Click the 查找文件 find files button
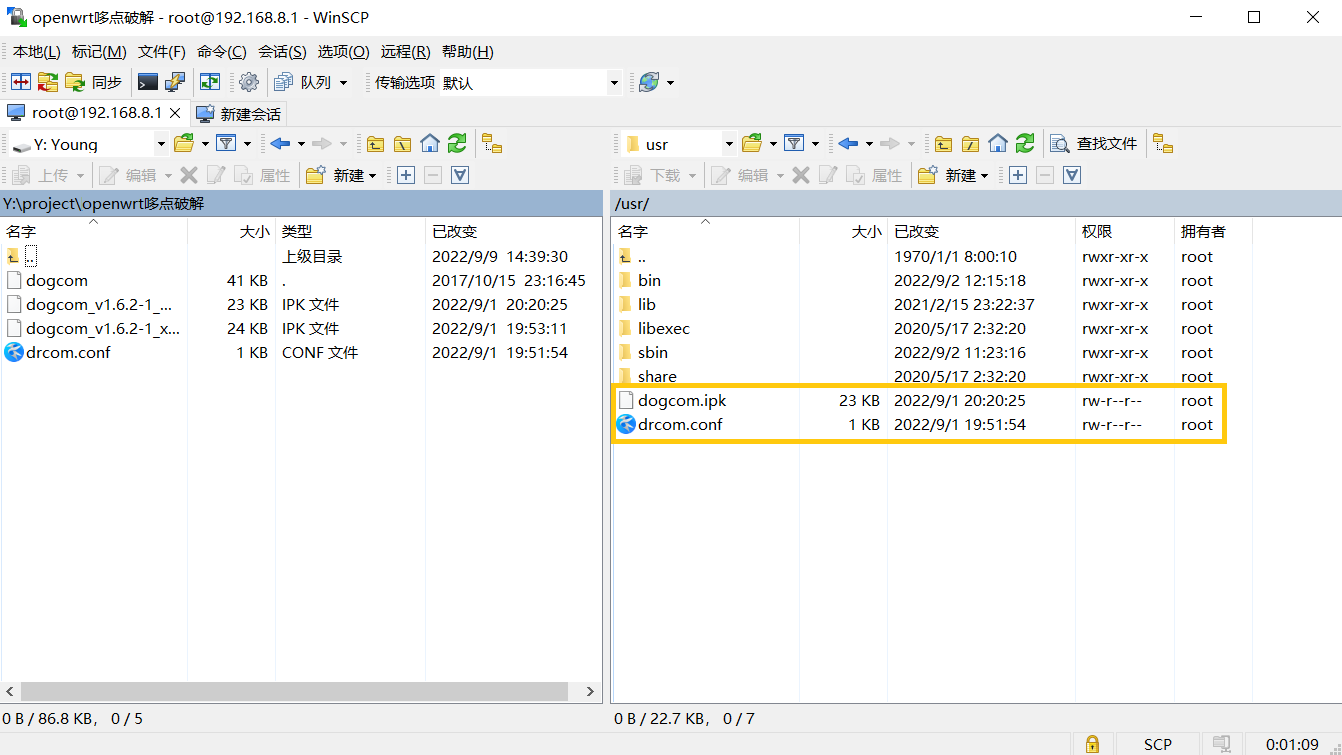The image size is (1342, 755). click(x=1094, y=144)
